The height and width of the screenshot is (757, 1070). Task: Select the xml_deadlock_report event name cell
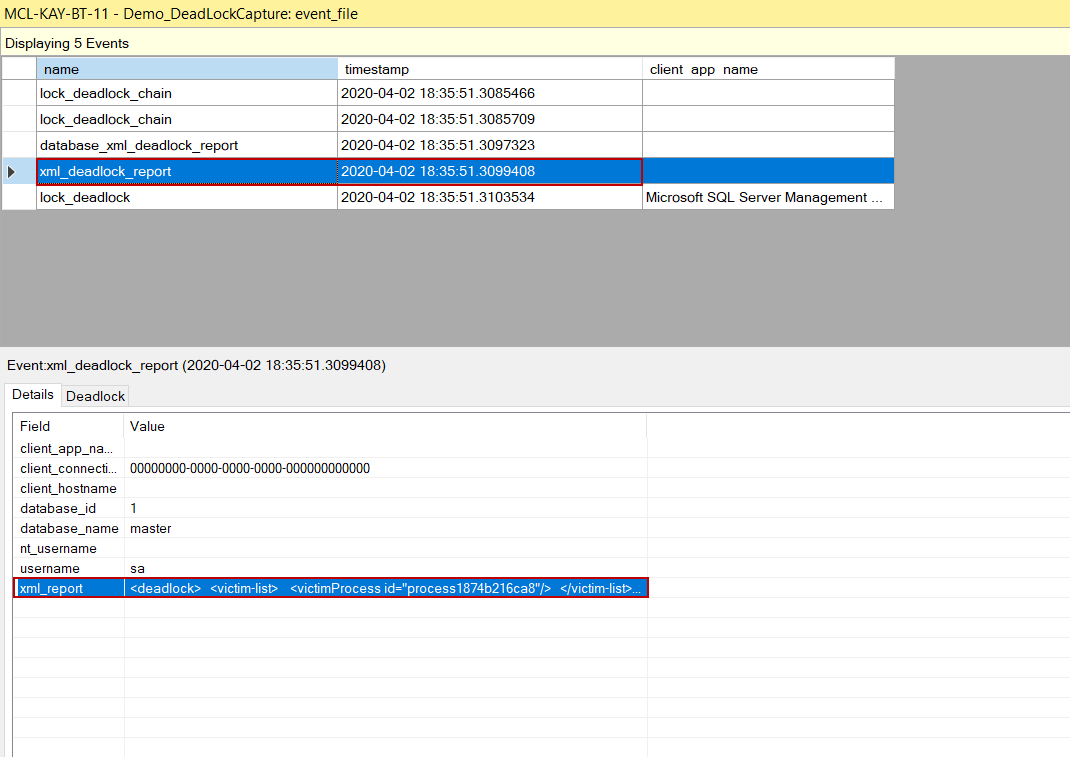coord(187,171)
